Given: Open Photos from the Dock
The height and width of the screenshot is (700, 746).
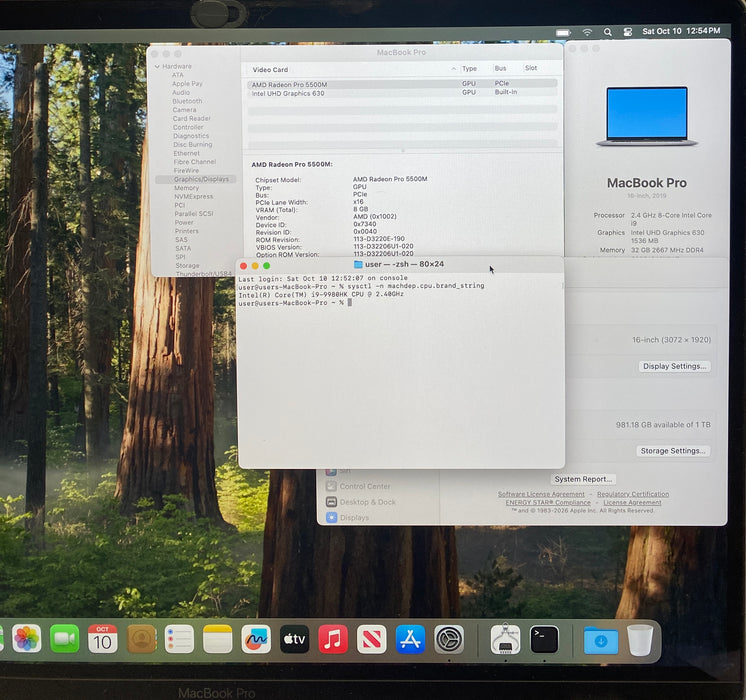Looking at the screenshot, I should 26,639.
